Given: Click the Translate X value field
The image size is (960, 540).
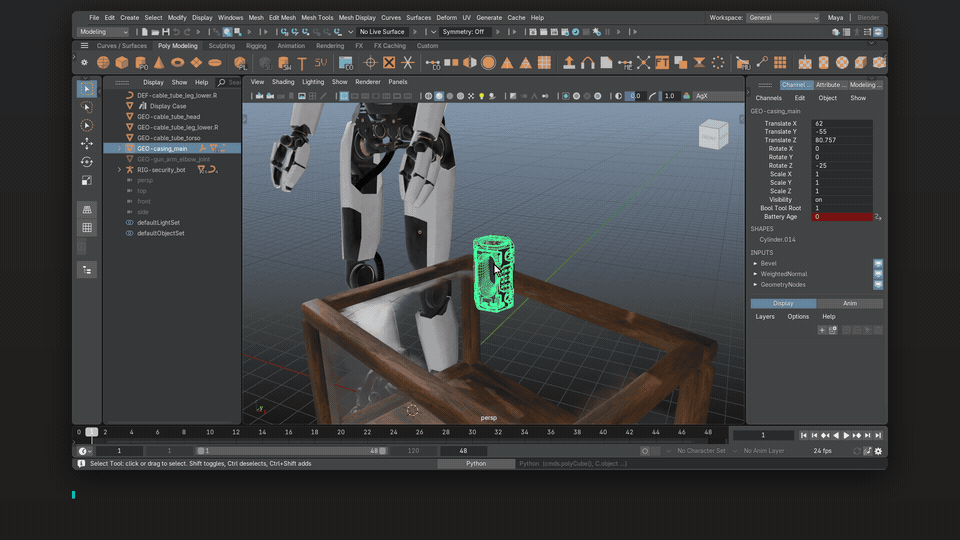Looking at the screenshot, I should point(842,124).
